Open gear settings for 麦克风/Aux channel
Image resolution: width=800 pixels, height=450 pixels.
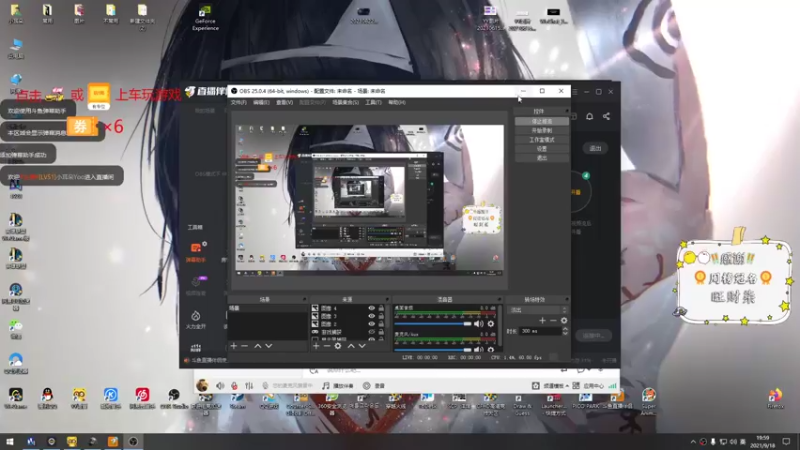pos(490,349)
